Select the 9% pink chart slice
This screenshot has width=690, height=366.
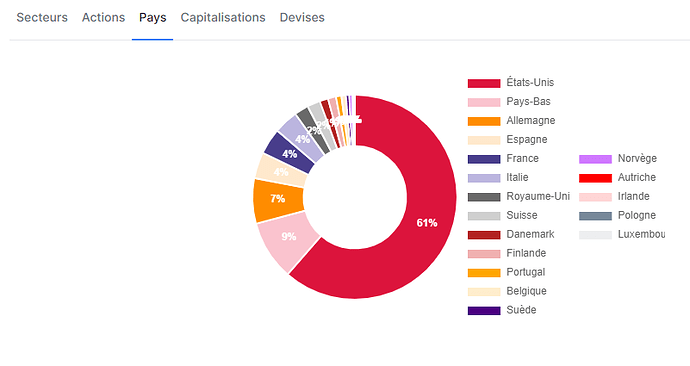(x=288, y=236)
